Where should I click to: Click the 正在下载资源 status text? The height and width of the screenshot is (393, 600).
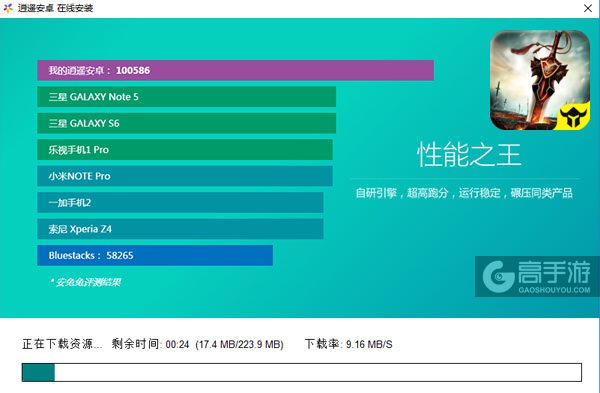click(62, 344)
